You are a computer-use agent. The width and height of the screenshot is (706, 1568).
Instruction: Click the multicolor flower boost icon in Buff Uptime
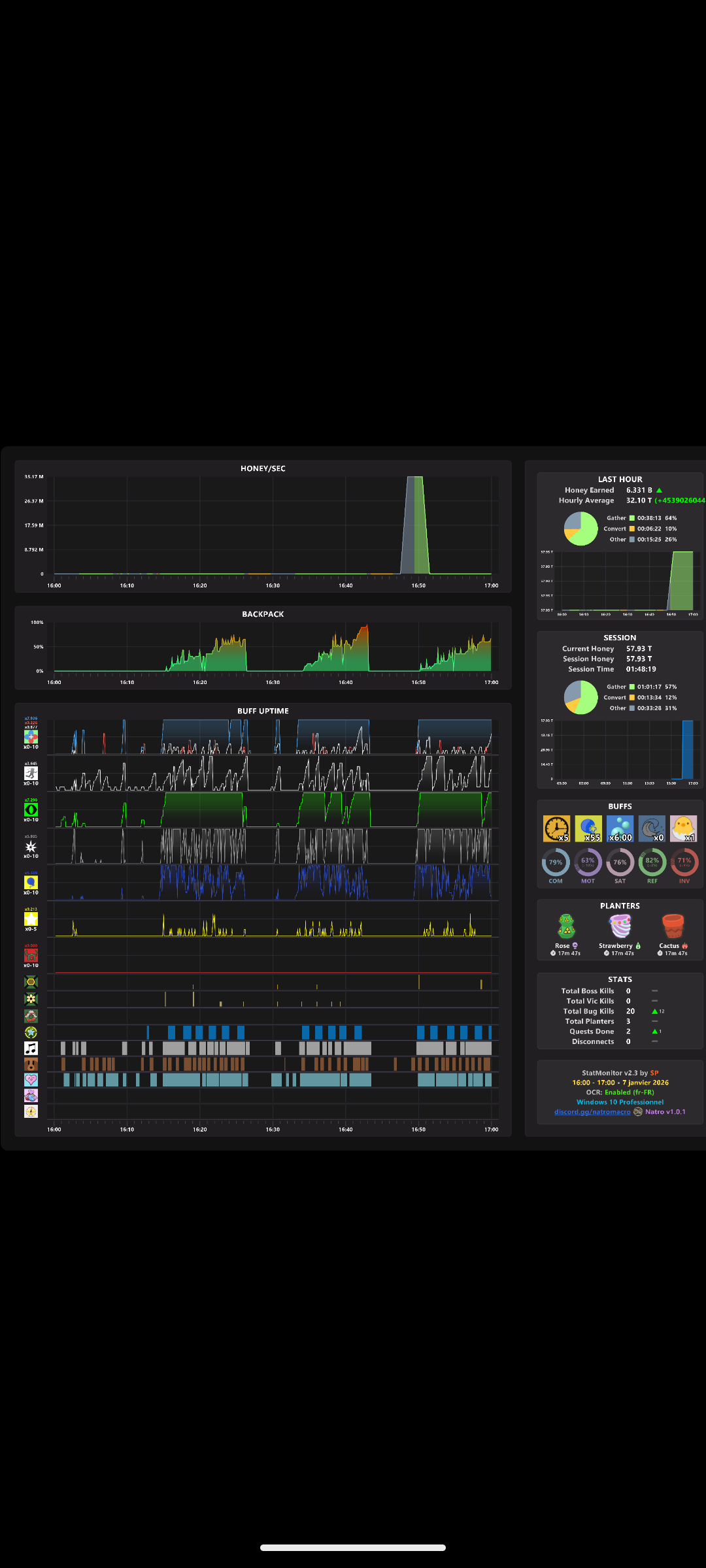pyautogui.click(x=31, y=736)
